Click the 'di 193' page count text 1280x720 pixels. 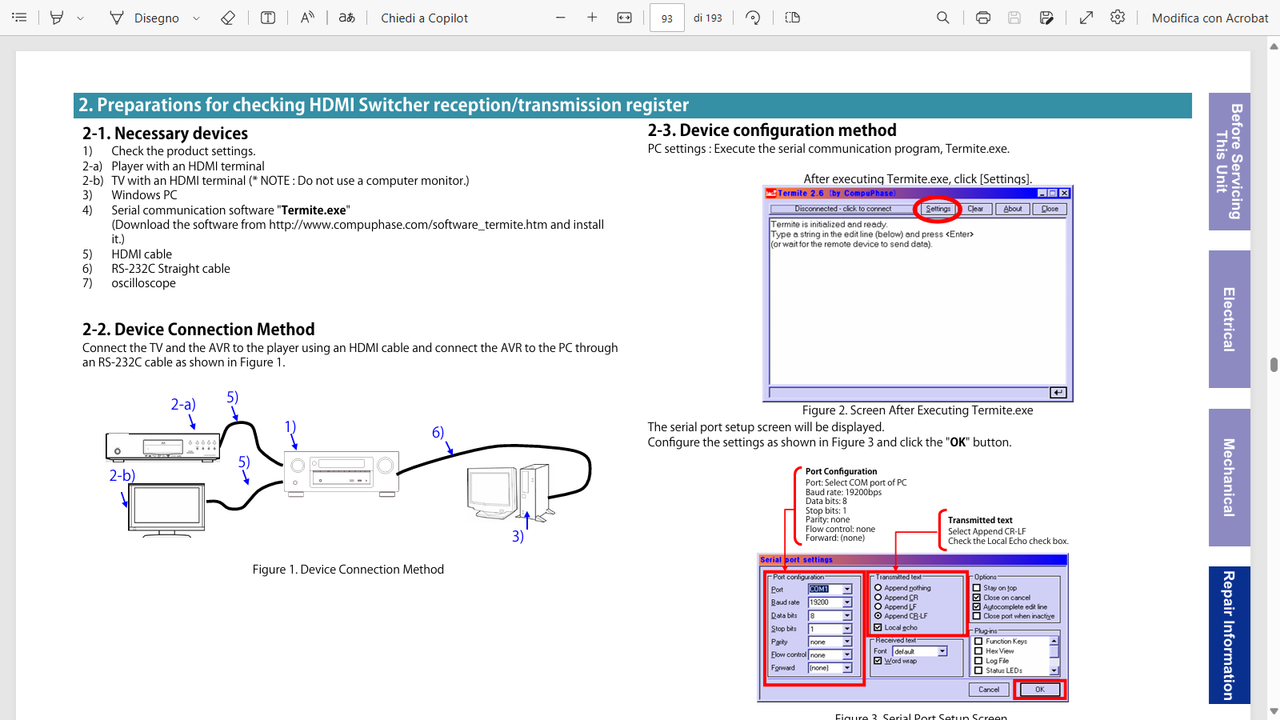pos(707,18)
